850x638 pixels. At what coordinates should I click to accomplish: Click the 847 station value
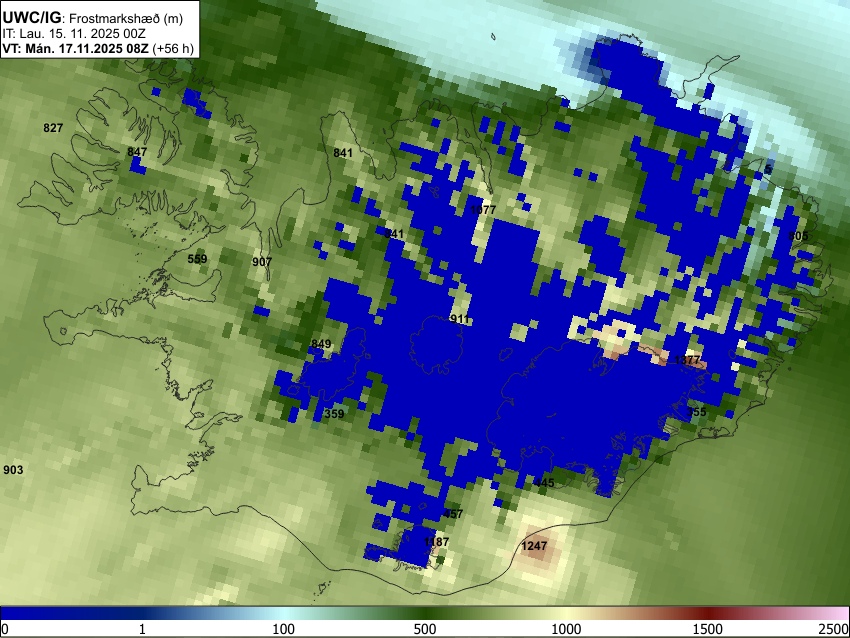137,151
